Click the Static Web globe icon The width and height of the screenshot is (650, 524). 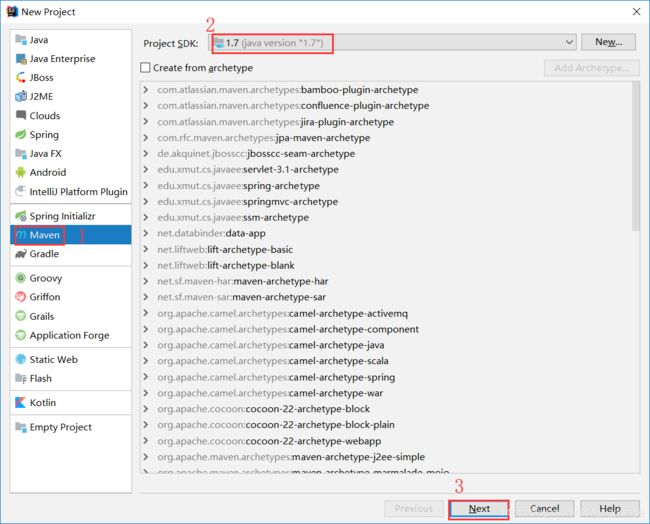(x=21, y=359)
